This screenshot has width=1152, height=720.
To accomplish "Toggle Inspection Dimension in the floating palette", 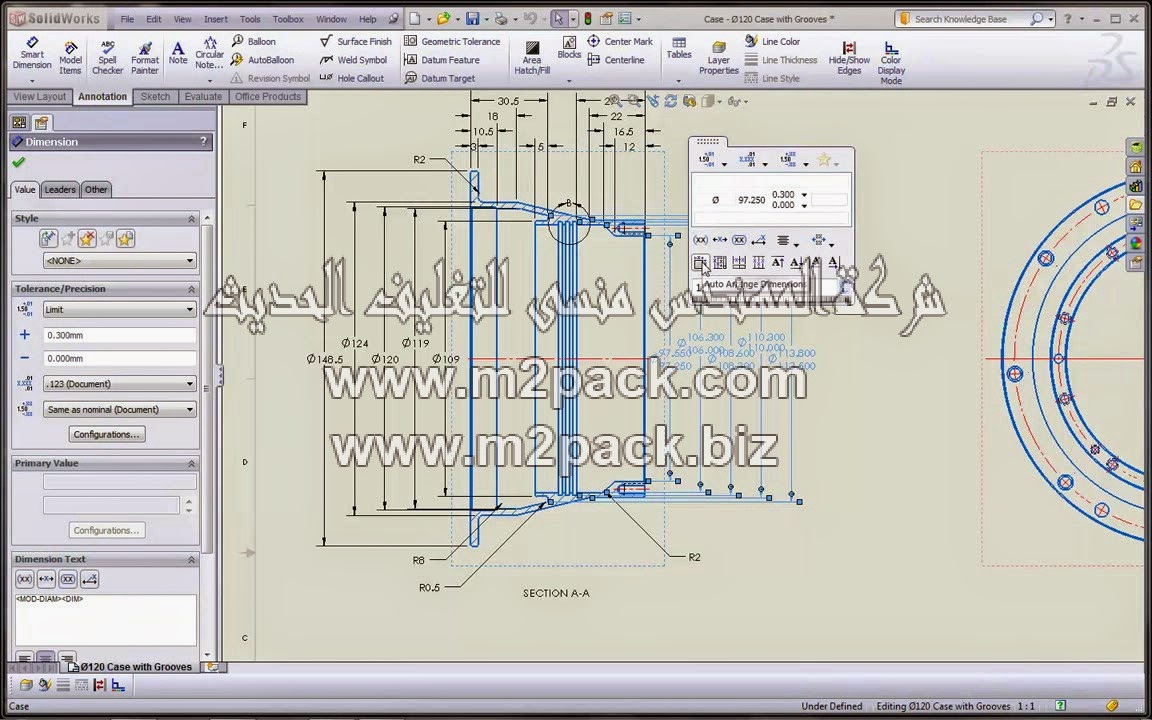I will (x=739, y=240).
